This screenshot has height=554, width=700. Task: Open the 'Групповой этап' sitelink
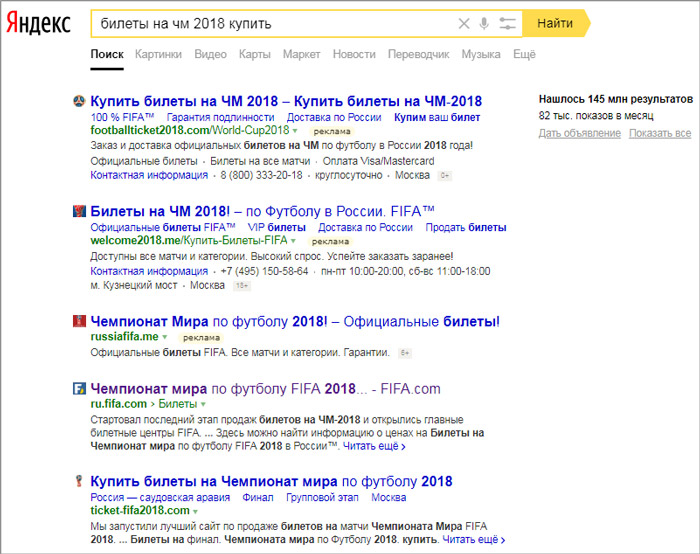coord(322,497)
